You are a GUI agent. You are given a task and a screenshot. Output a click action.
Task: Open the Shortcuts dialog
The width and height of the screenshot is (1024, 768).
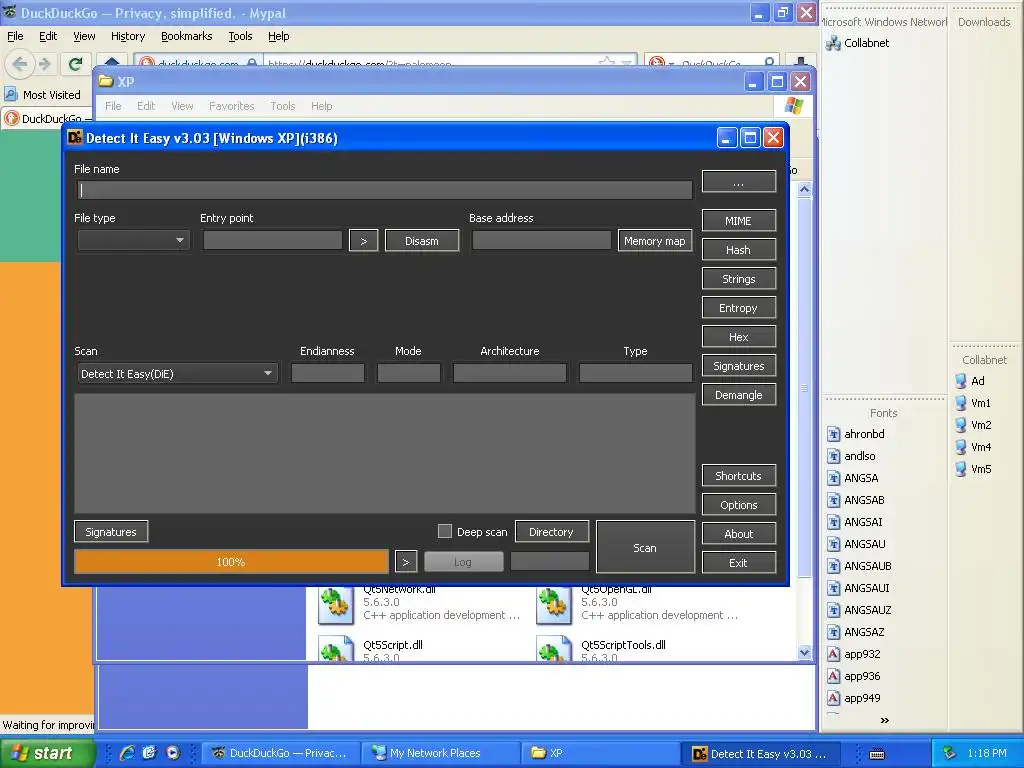739,475
